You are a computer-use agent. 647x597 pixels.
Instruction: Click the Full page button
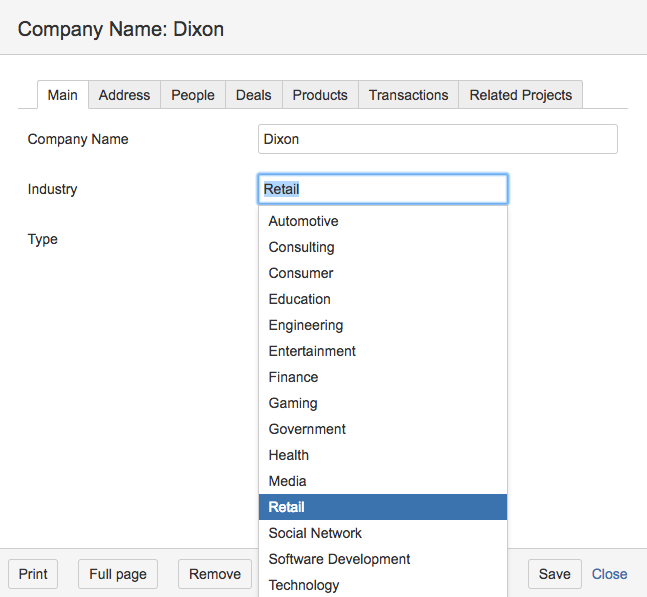tap(118, 574)
